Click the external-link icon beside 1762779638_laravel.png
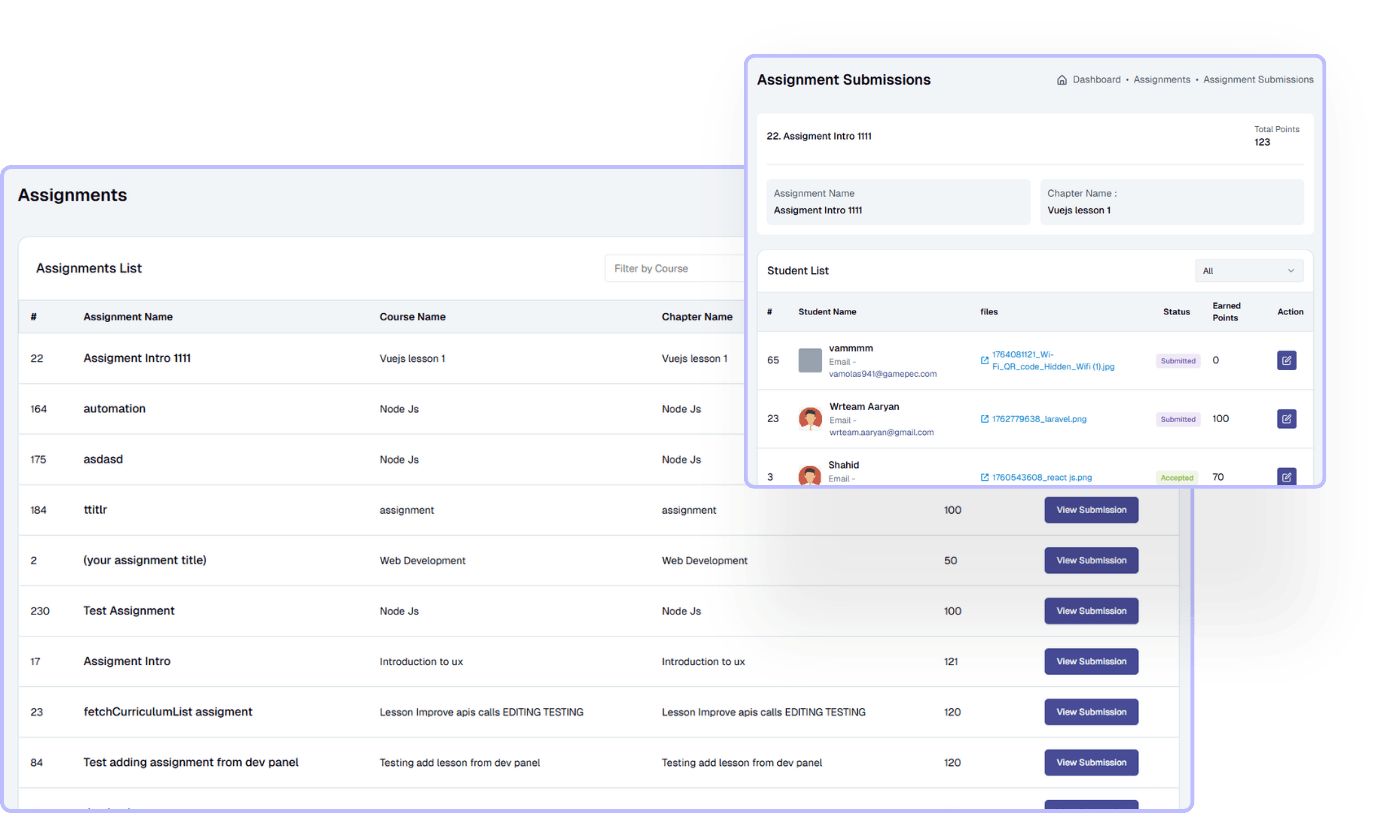 [985, 419]
